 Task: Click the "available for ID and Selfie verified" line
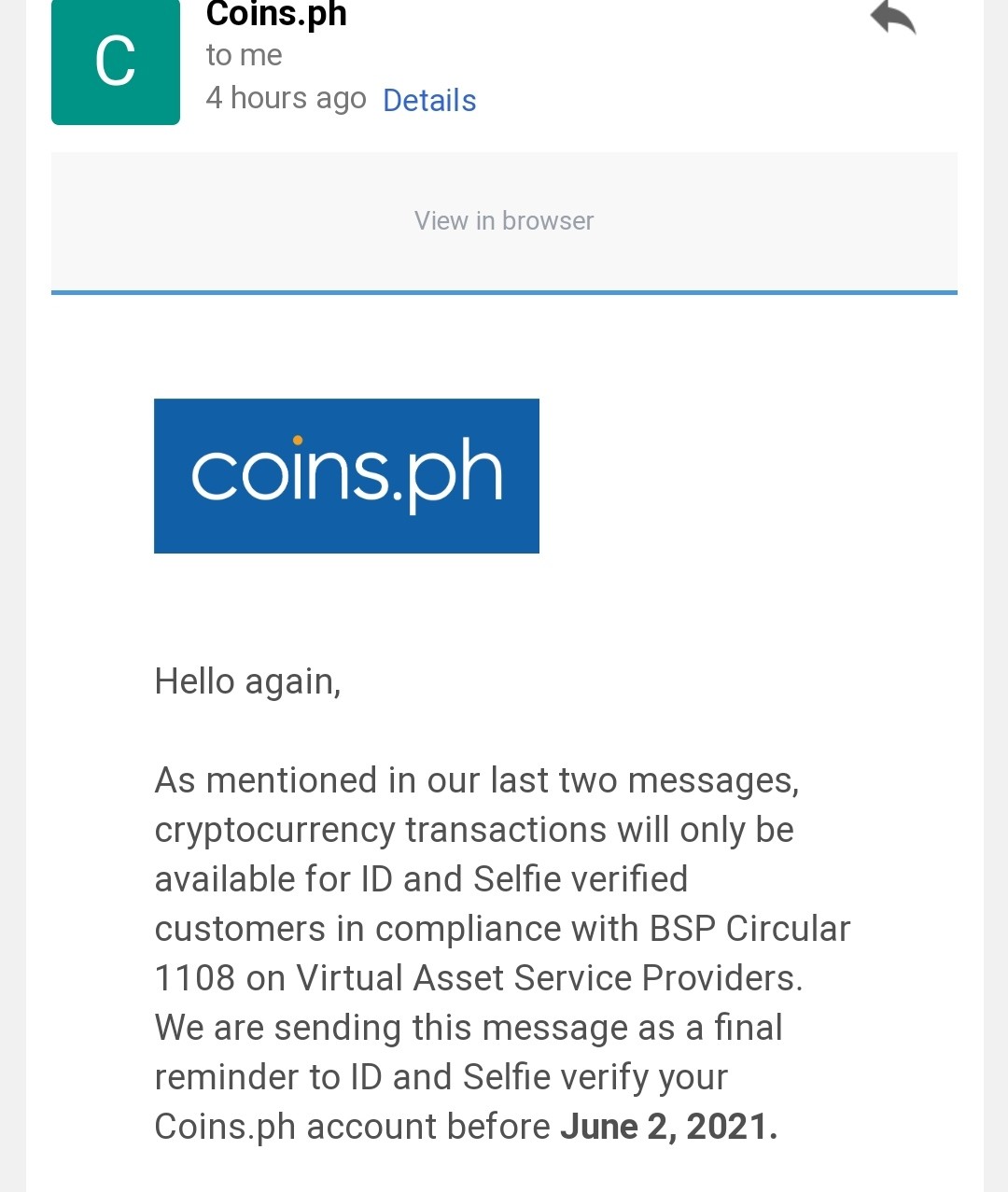click(421, 879)
